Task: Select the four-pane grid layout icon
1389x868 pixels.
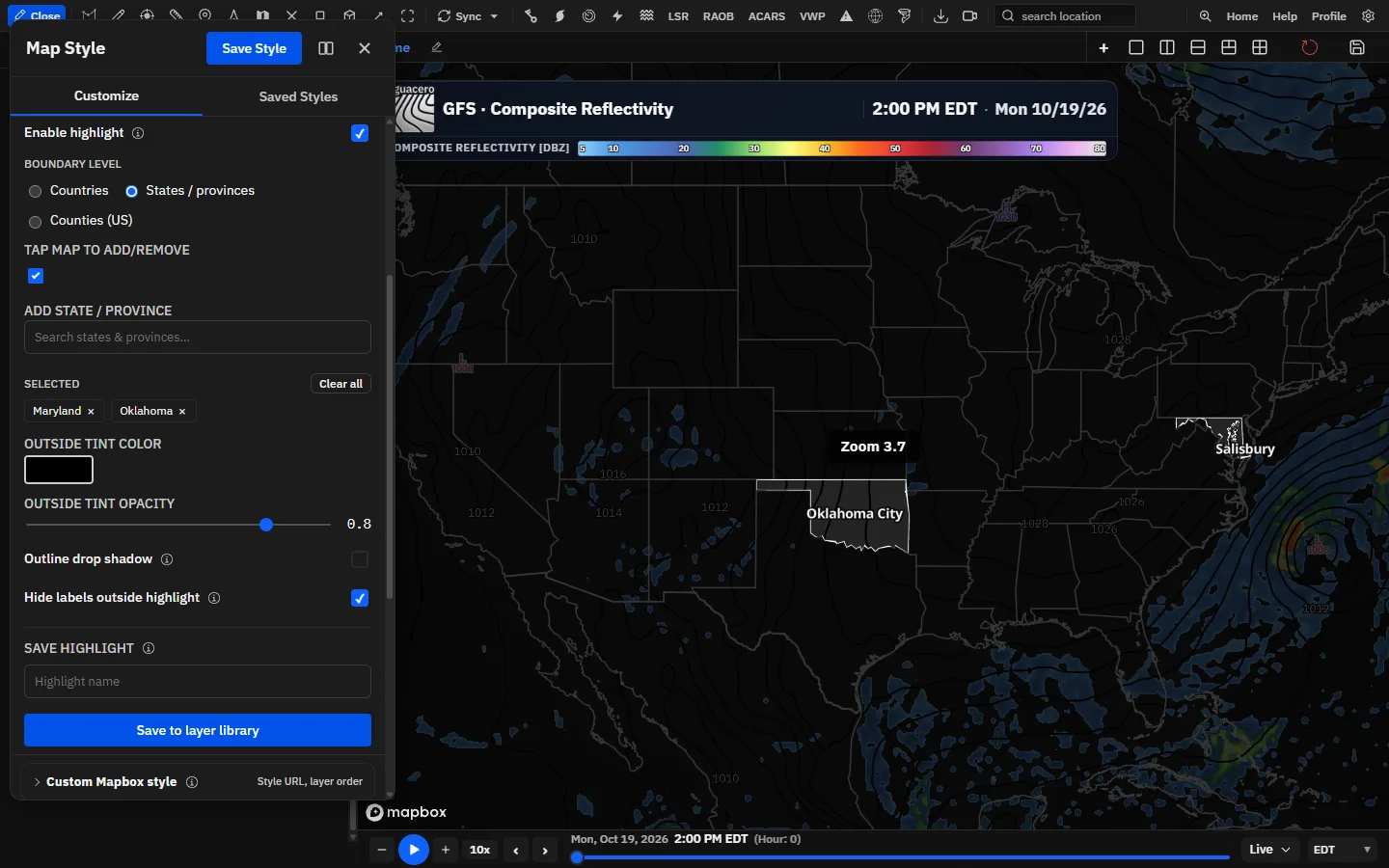Action: 1260,47
